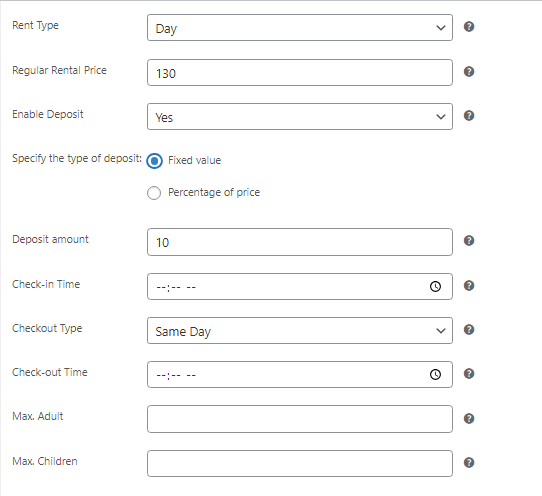This screenshot has width=542, height=496.
Task: Expand the Rent Type dropdown
Action: pos(300,28)
